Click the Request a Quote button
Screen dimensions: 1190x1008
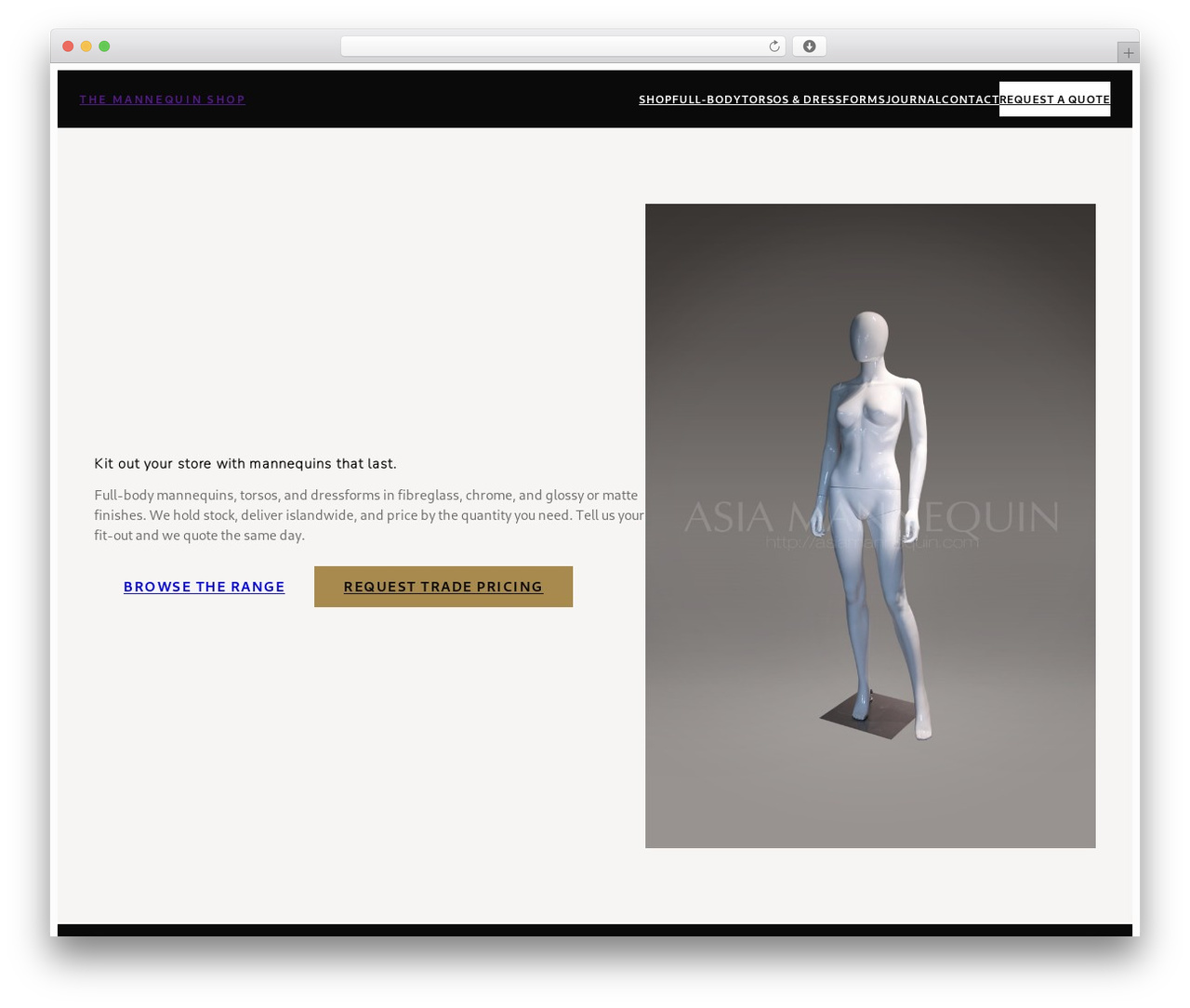click(x=1054, y=99)
